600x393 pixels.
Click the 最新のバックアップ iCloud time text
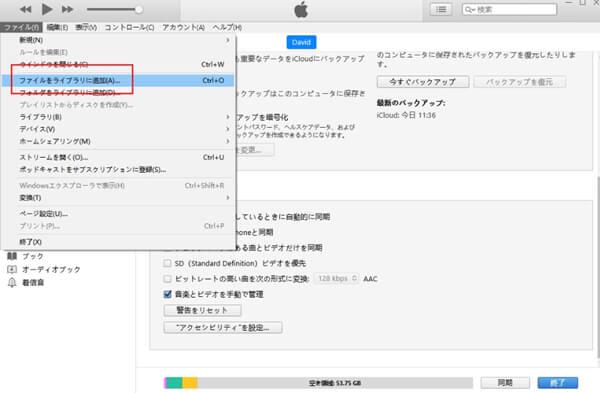click(406, 115)
